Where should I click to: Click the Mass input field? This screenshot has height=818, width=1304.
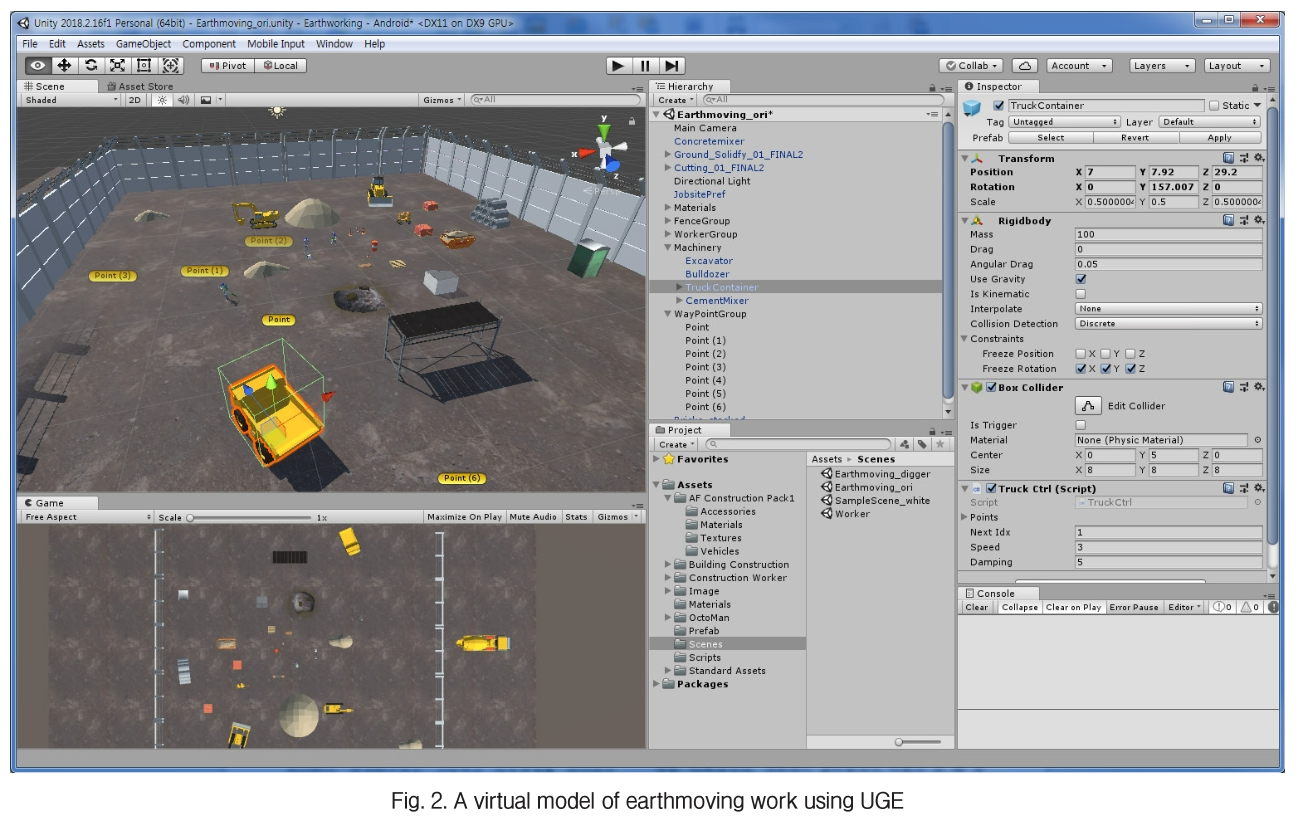point(1169,235)
